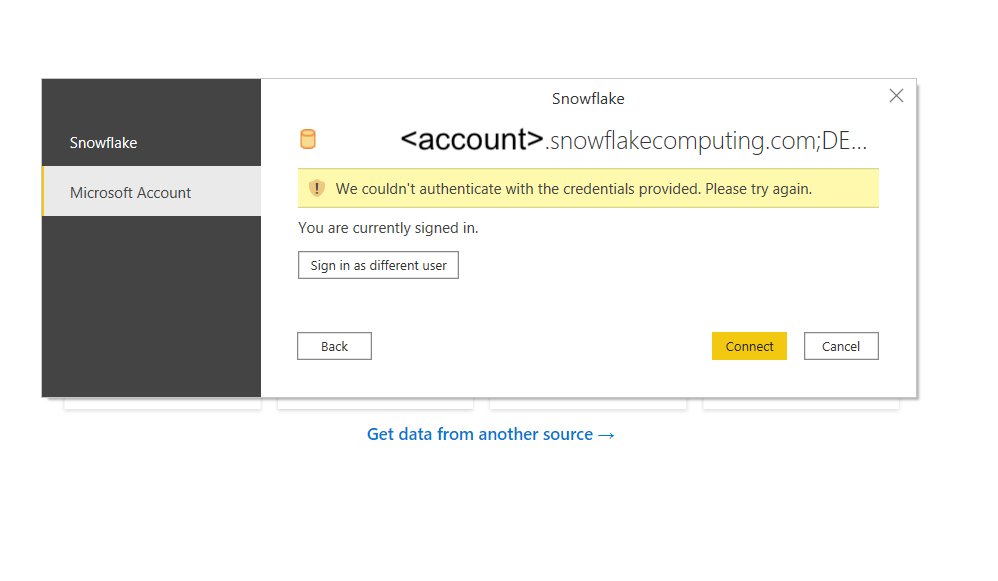
Task: Go back with the Back button
Action: pyautogui.click(x=334, y=346)
